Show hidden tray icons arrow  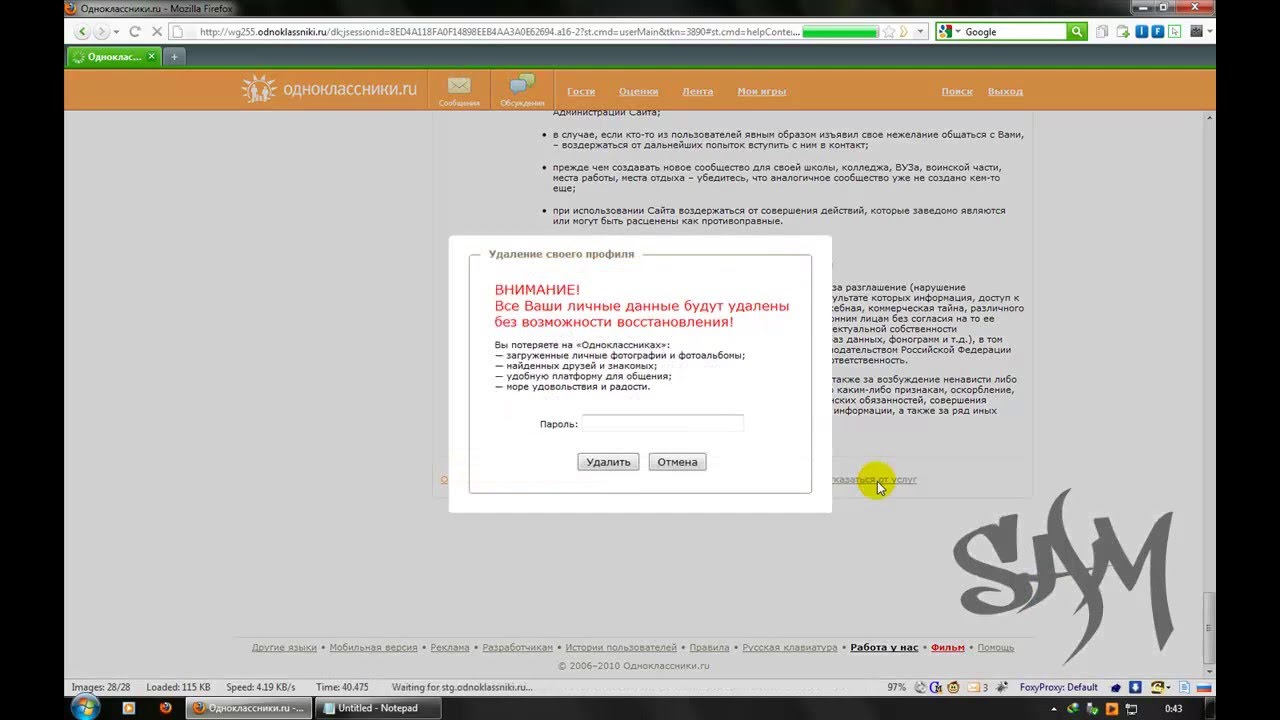click(x=1055, y=709)
